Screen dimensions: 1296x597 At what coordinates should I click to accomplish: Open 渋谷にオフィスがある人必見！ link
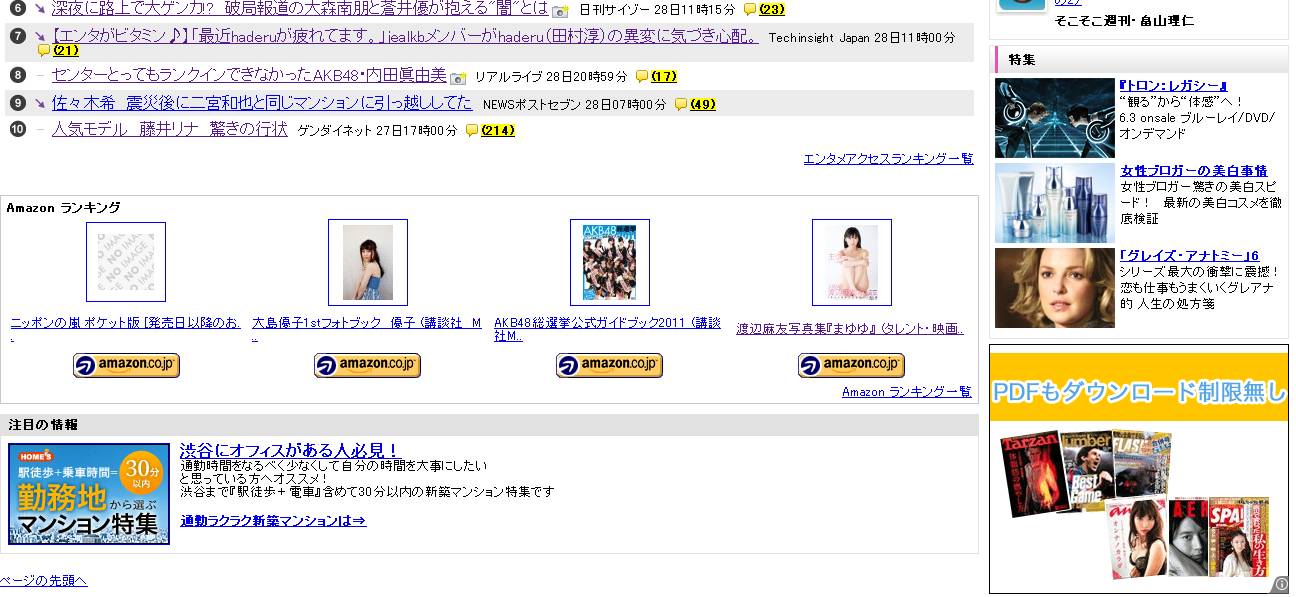pyautogui.click(x=289, y=451)
